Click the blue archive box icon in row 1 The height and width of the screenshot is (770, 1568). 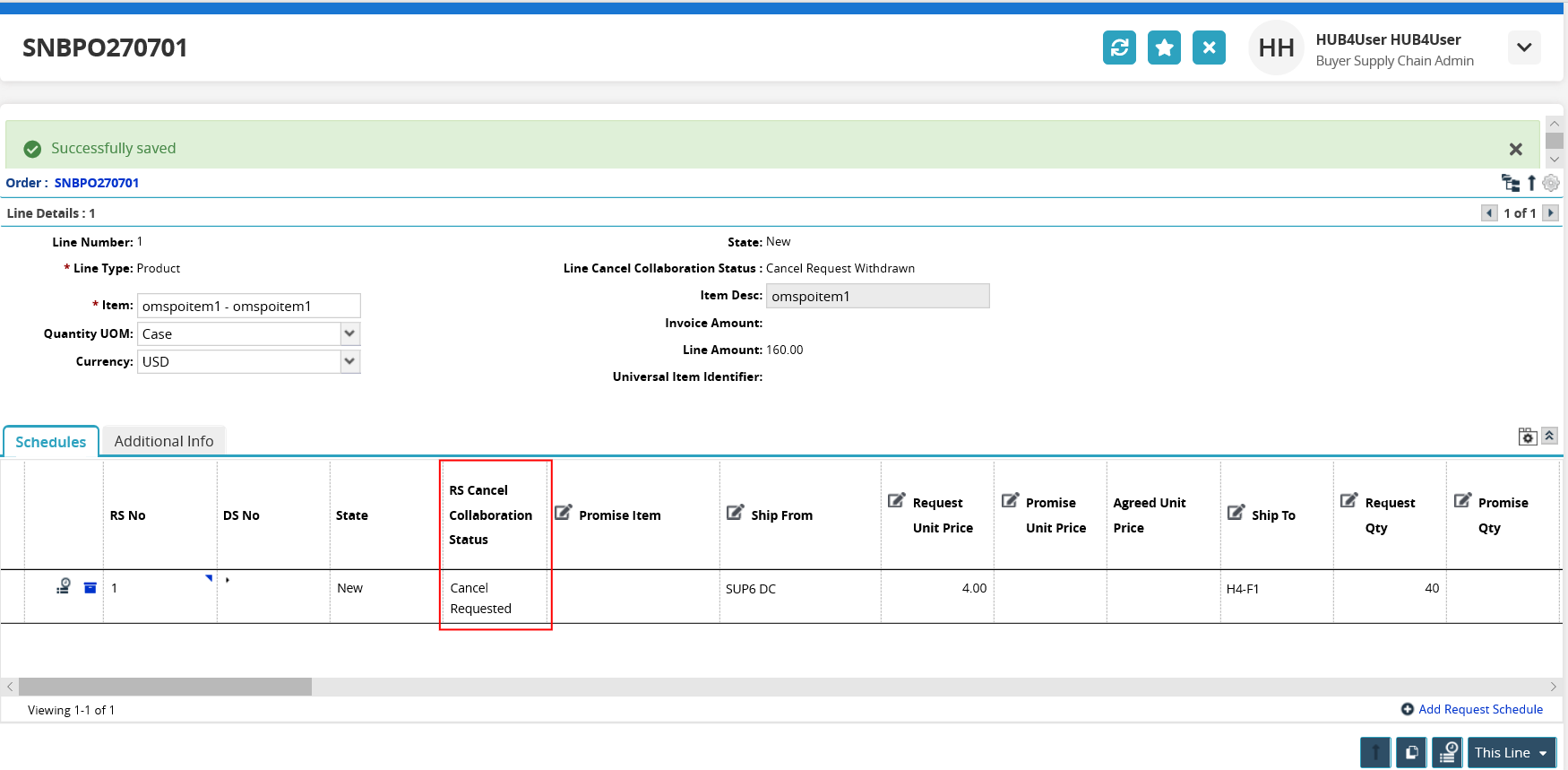(90, 587)
